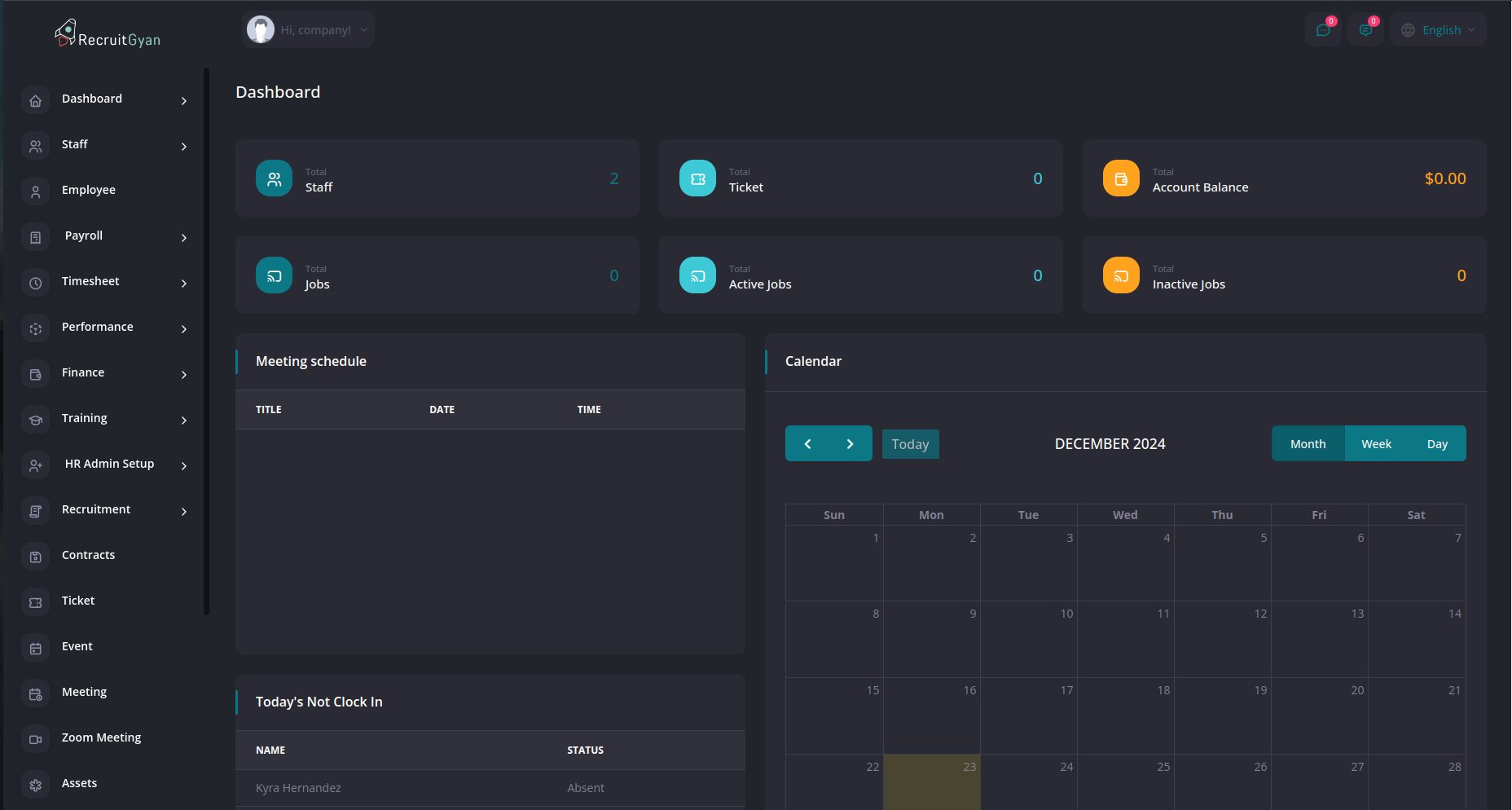Open the Employee menu item
Image resolution: width=1512 pixels, height=810 pixels.
tap(88, 191)
